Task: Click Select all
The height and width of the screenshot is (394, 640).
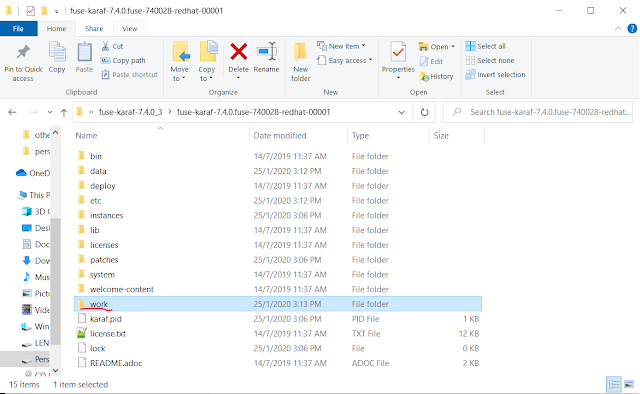Action: click(486, 46)
